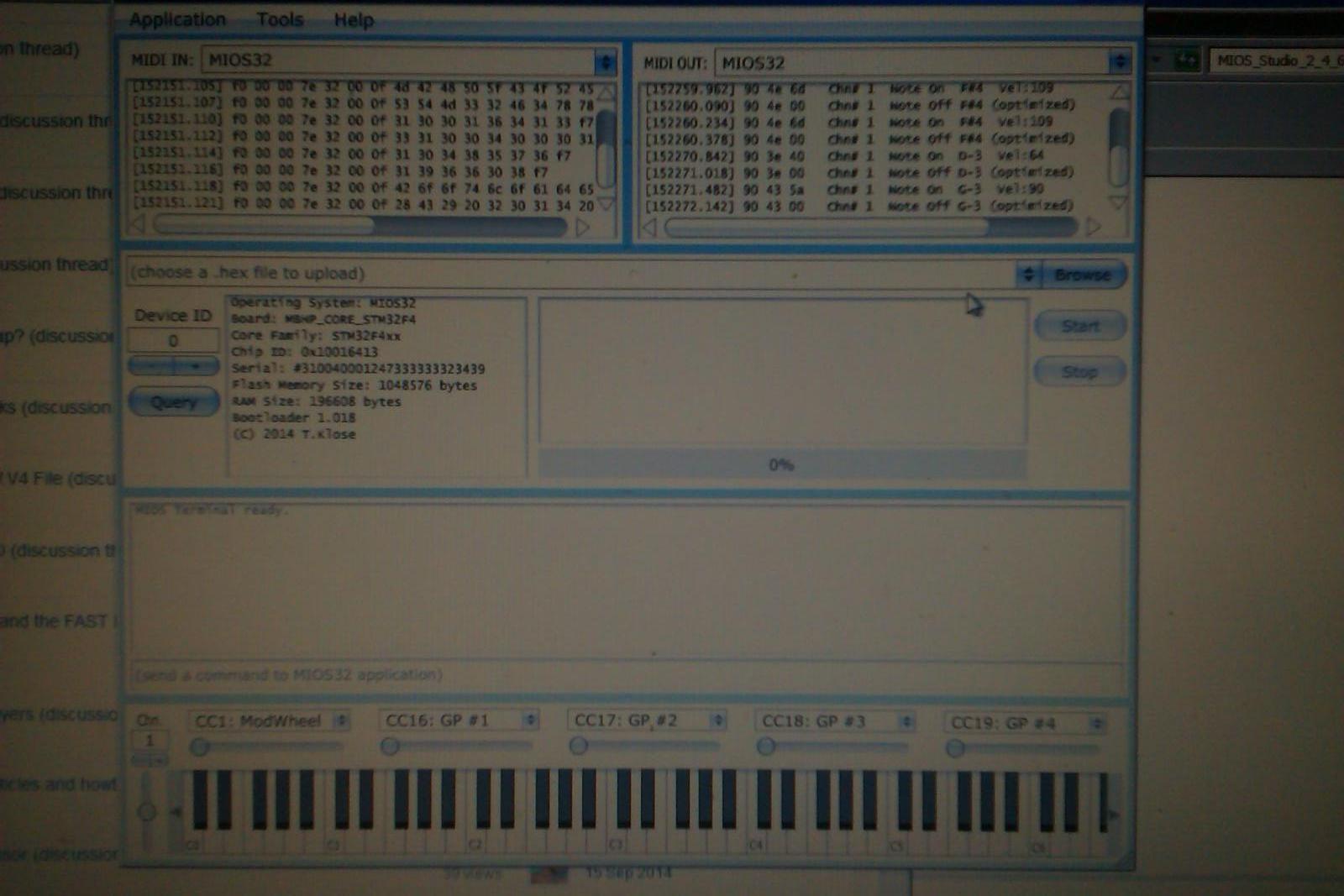The height and width of the screenshot is (896, 1344).
Task: Click the Start upload button
Action: (1079, 326)
